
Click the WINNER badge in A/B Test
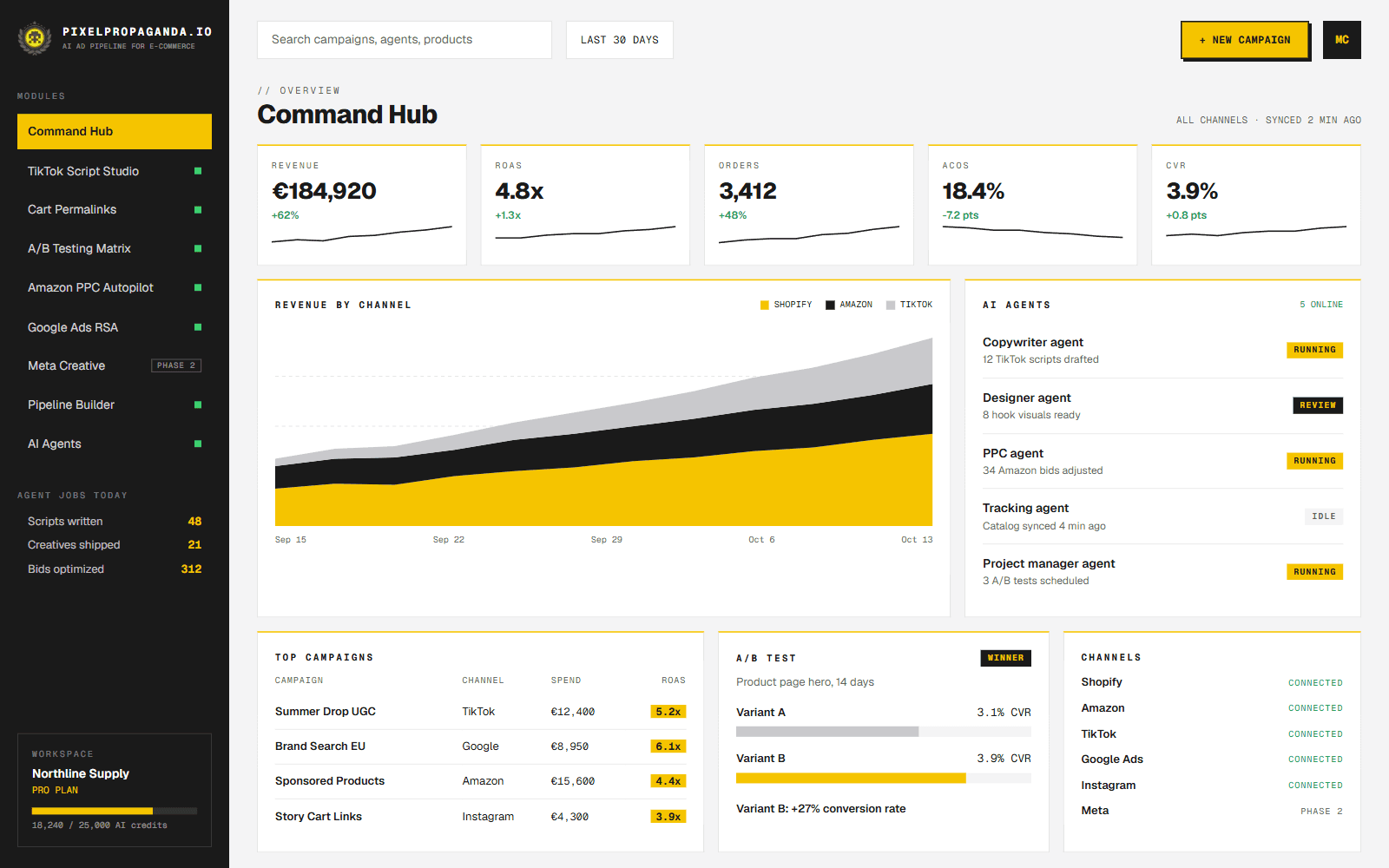(1005, 658)
